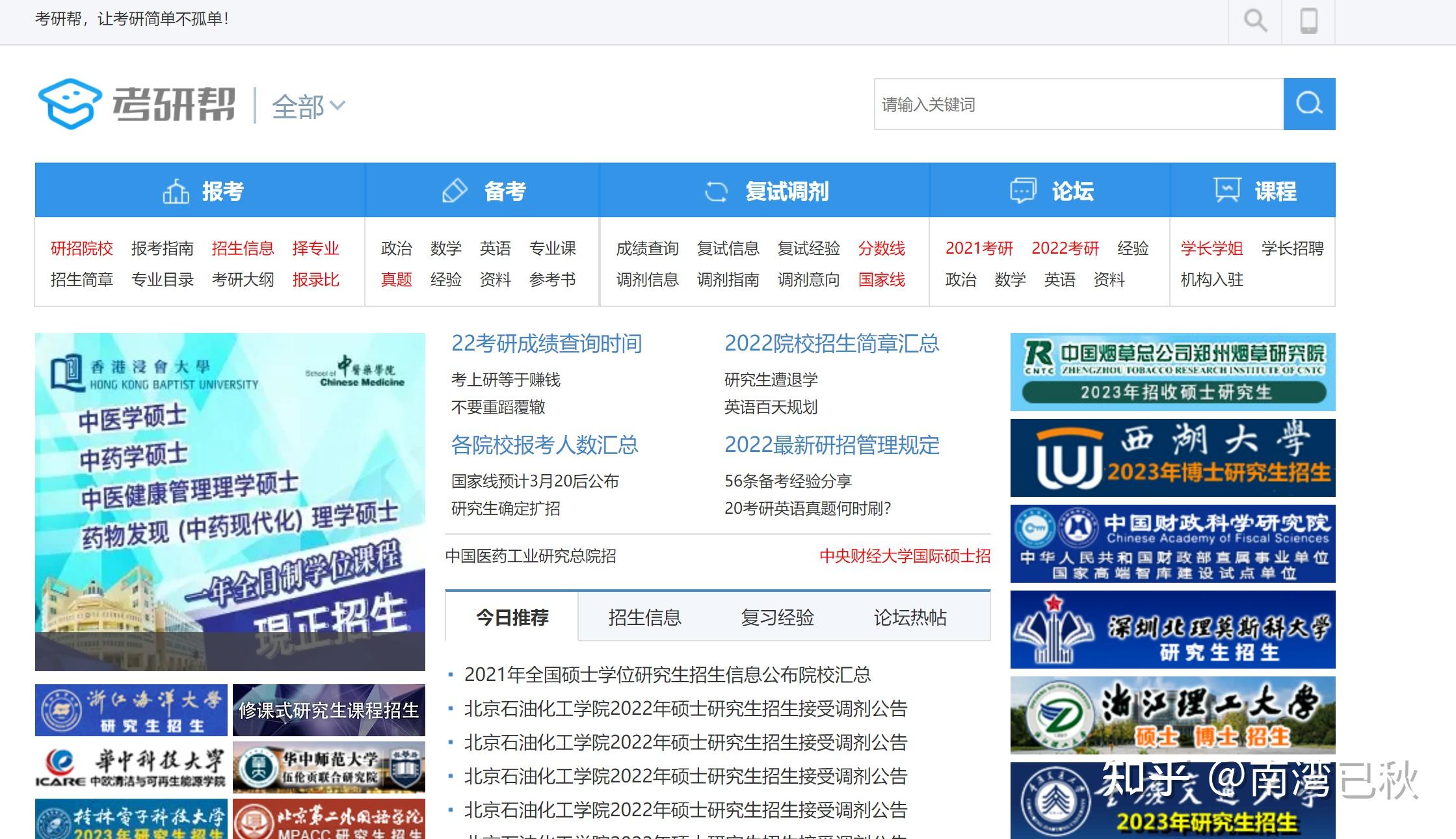
Task: Open the 分数线 link
Action: pos(882,248)
